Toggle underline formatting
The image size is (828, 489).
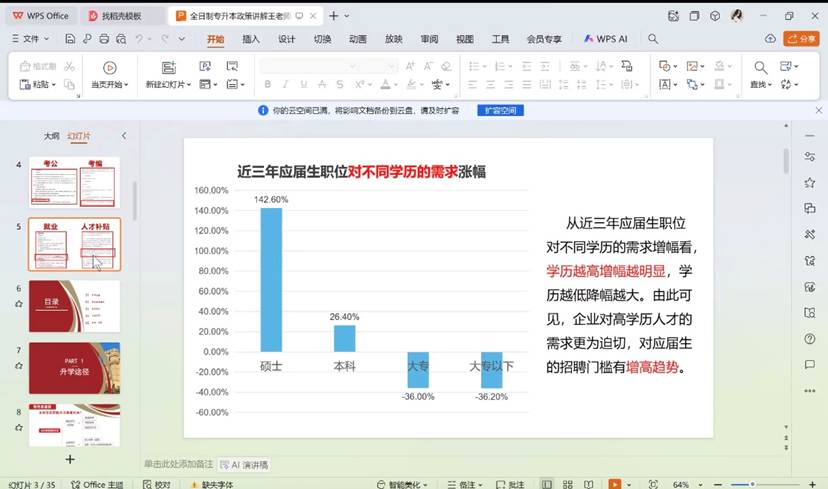point(304,84)
